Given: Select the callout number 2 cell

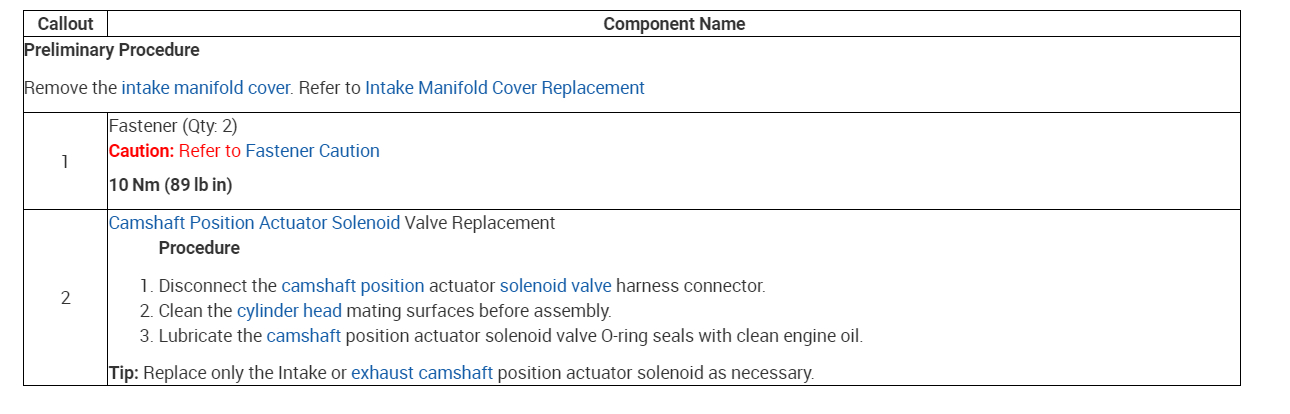Looking at the screenshot, I should [65, 298].
